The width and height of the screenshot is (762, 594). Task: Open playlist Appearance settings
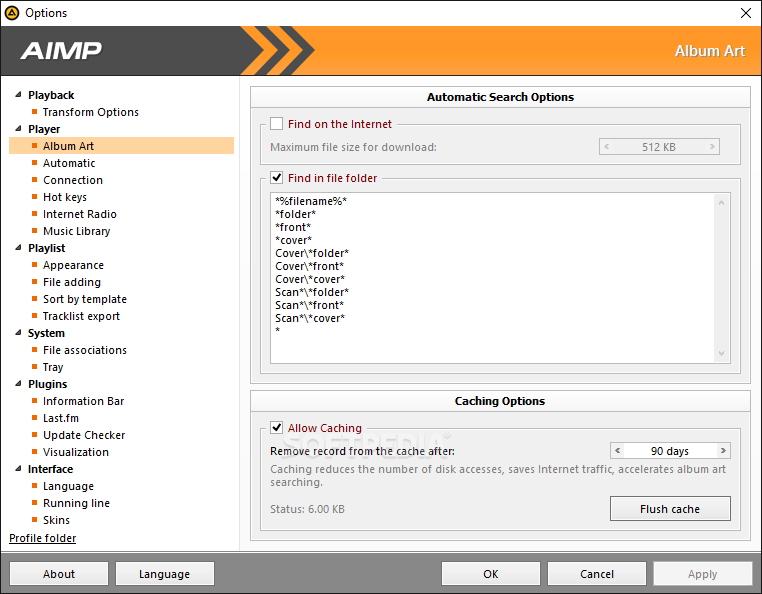73,265
